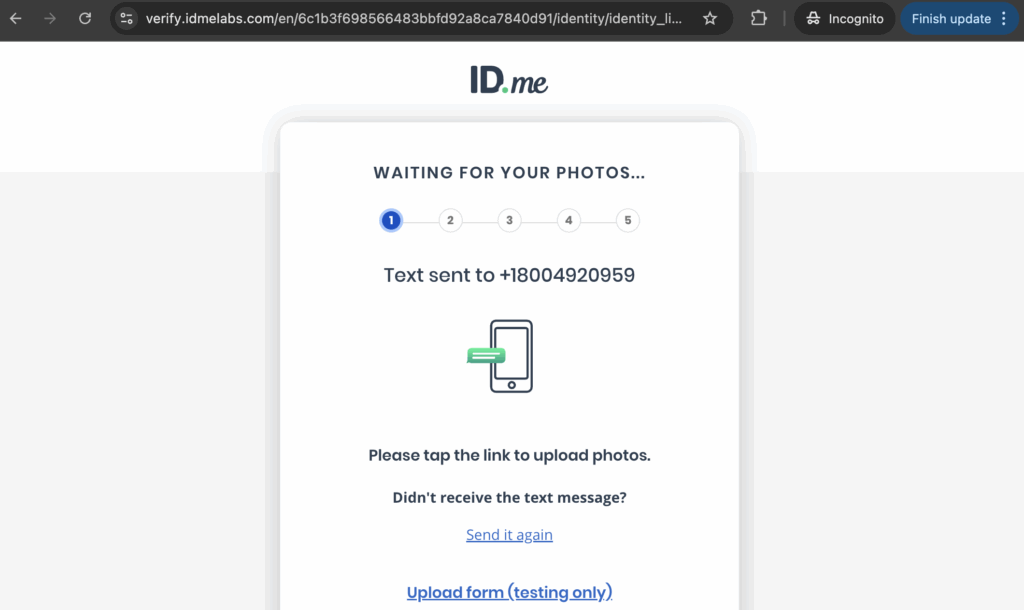
Task: Click the Finish update button
Action: (950, 18)
